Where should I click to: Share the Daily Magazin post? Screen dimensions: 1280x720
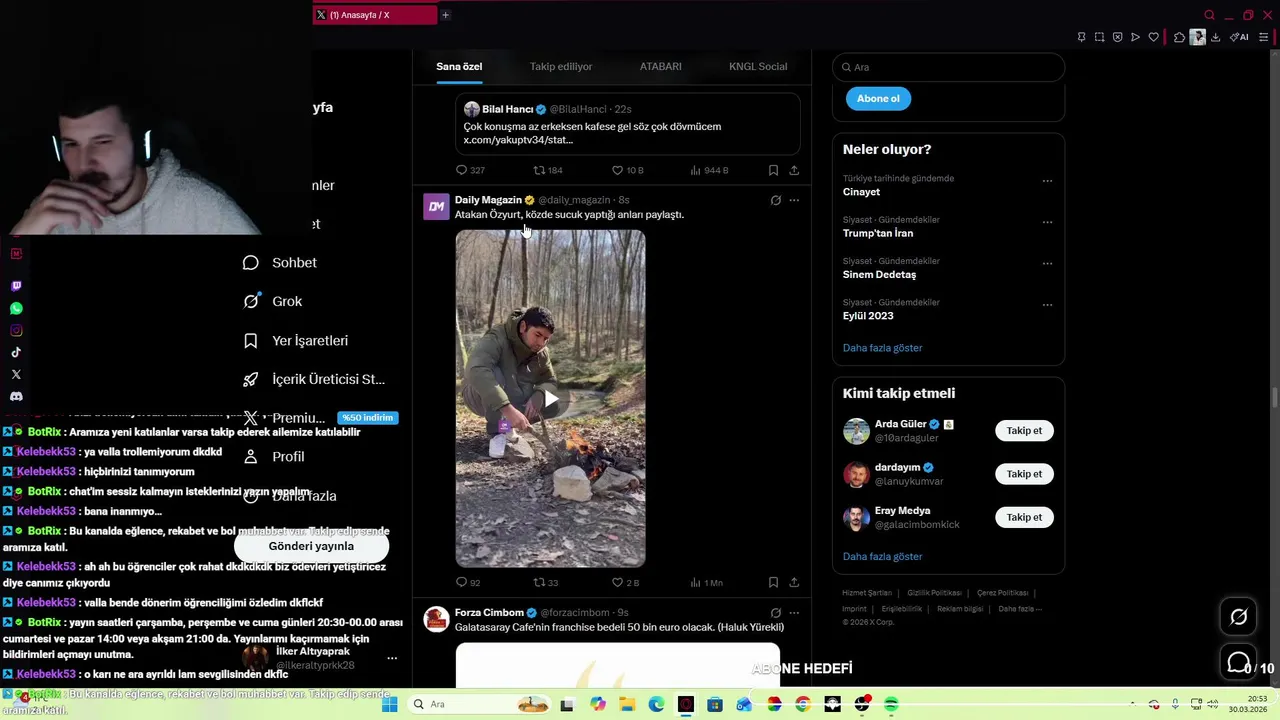[x=794, y=582]
